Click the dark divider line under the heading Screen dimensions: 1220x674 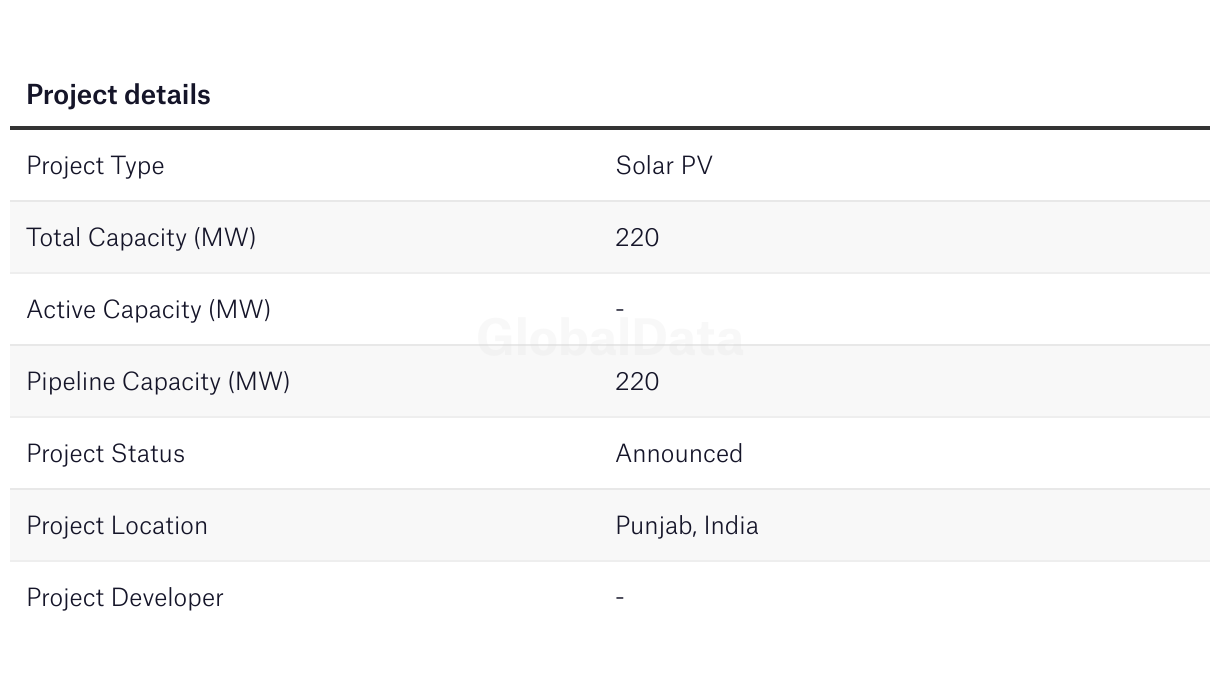coord(610,128)
